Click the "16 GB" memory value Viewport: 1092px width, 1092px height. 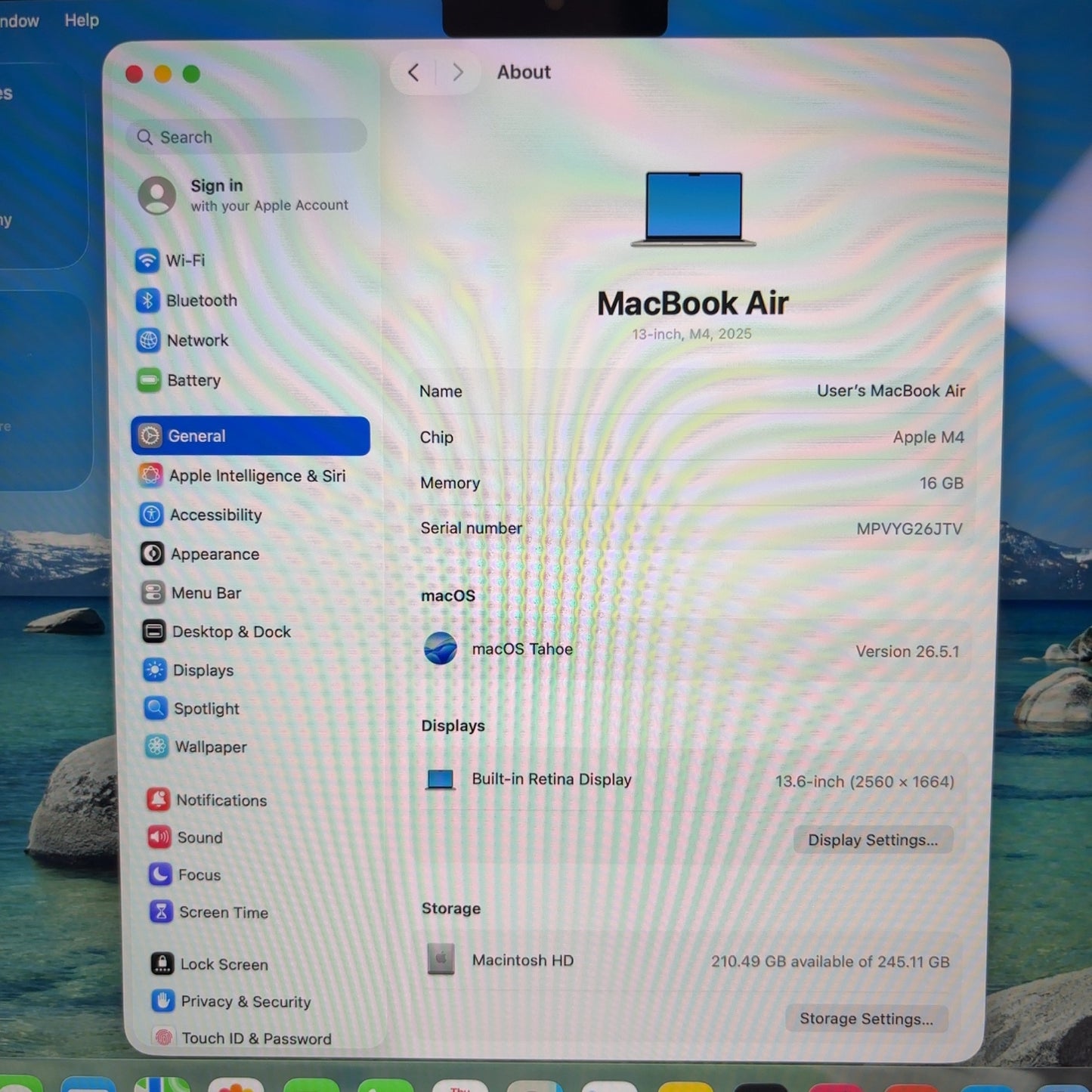coord(942,483)
